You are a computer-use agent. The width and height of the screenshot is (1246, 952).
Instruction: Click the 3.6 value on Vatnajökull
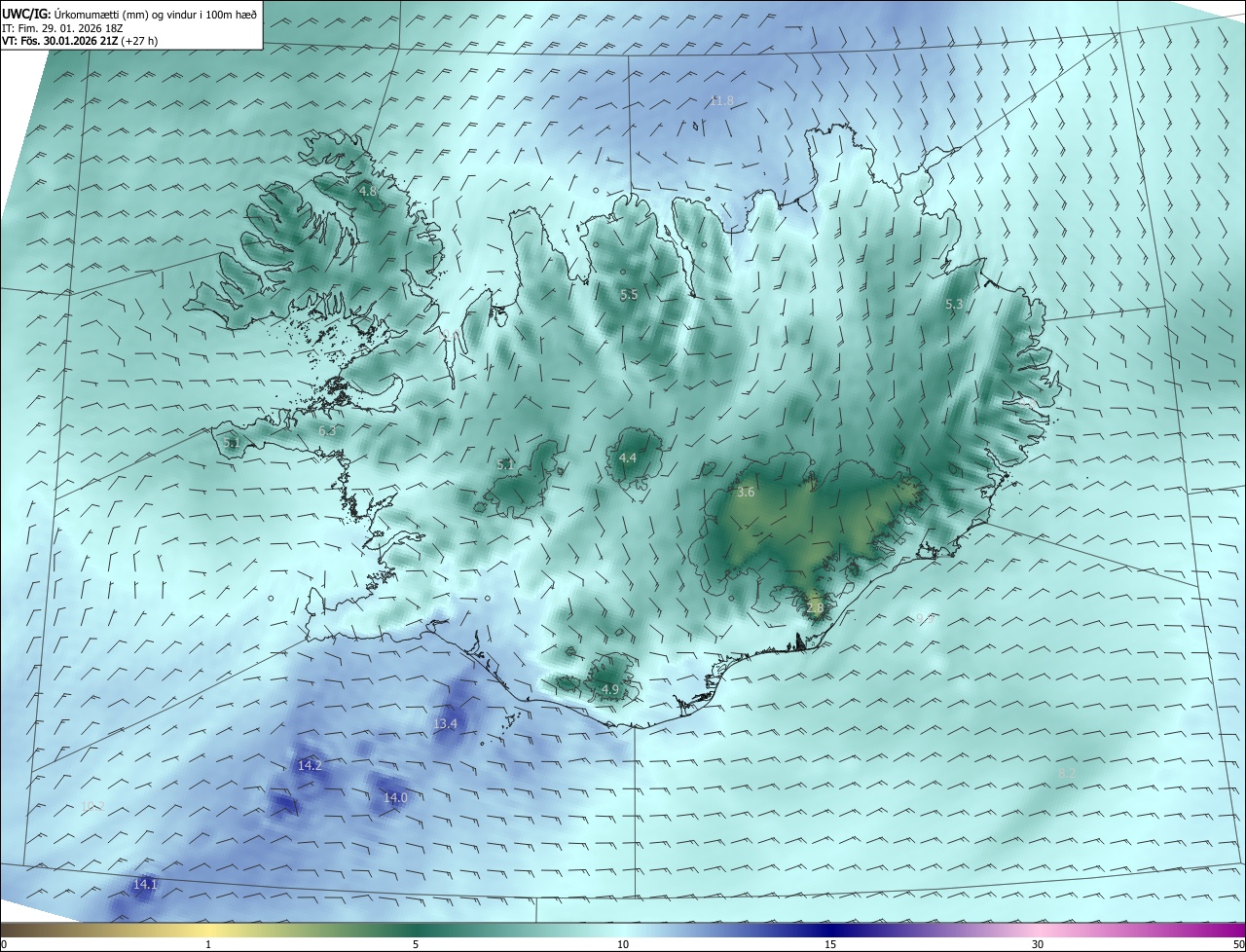point(746,493)
